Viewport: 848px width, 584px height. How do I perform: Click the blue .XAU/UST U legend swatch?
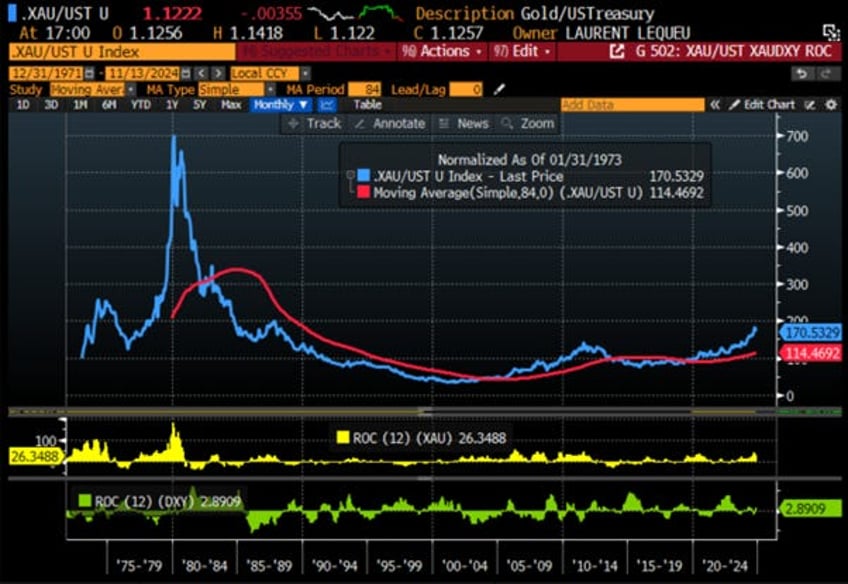(363, 176)
